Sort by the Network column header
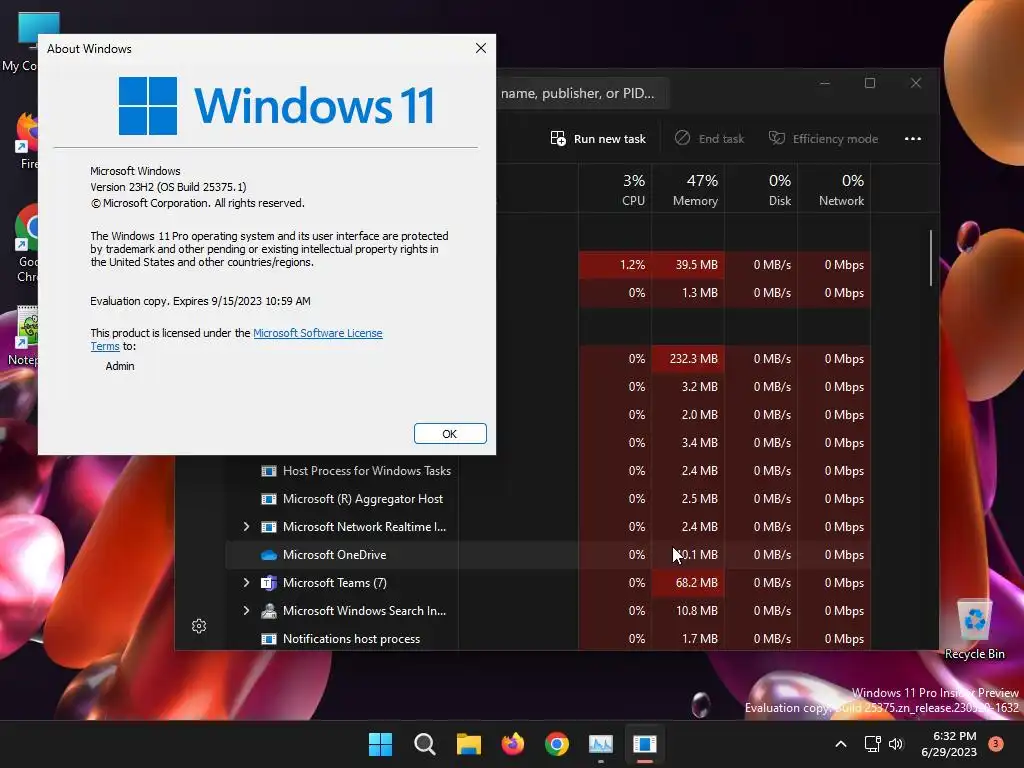This screenshot has height=768, width=1024. pos(835,189)
